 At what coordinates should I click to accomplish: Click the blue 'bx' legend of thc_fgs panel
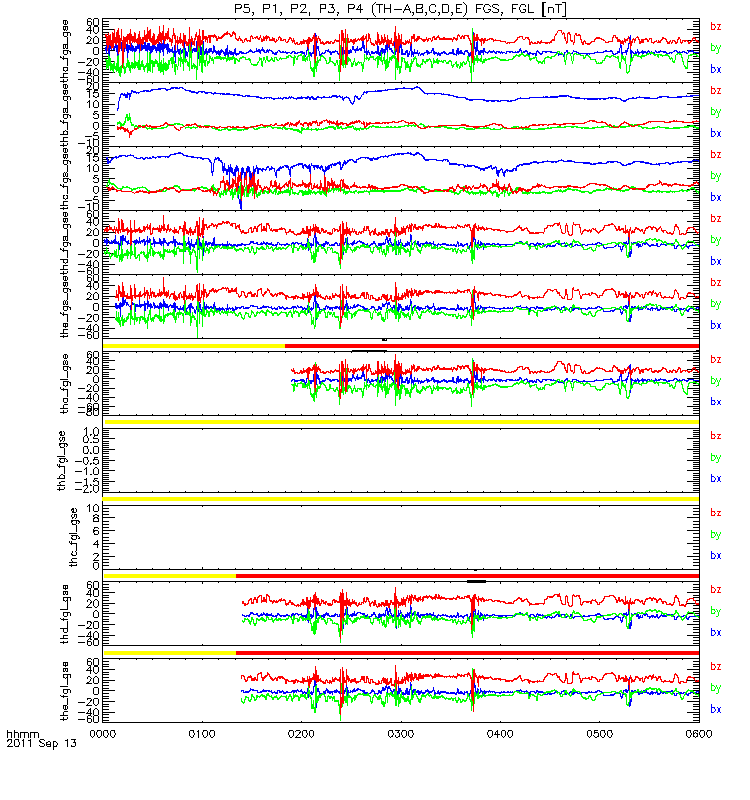click(x=716, y=197)
